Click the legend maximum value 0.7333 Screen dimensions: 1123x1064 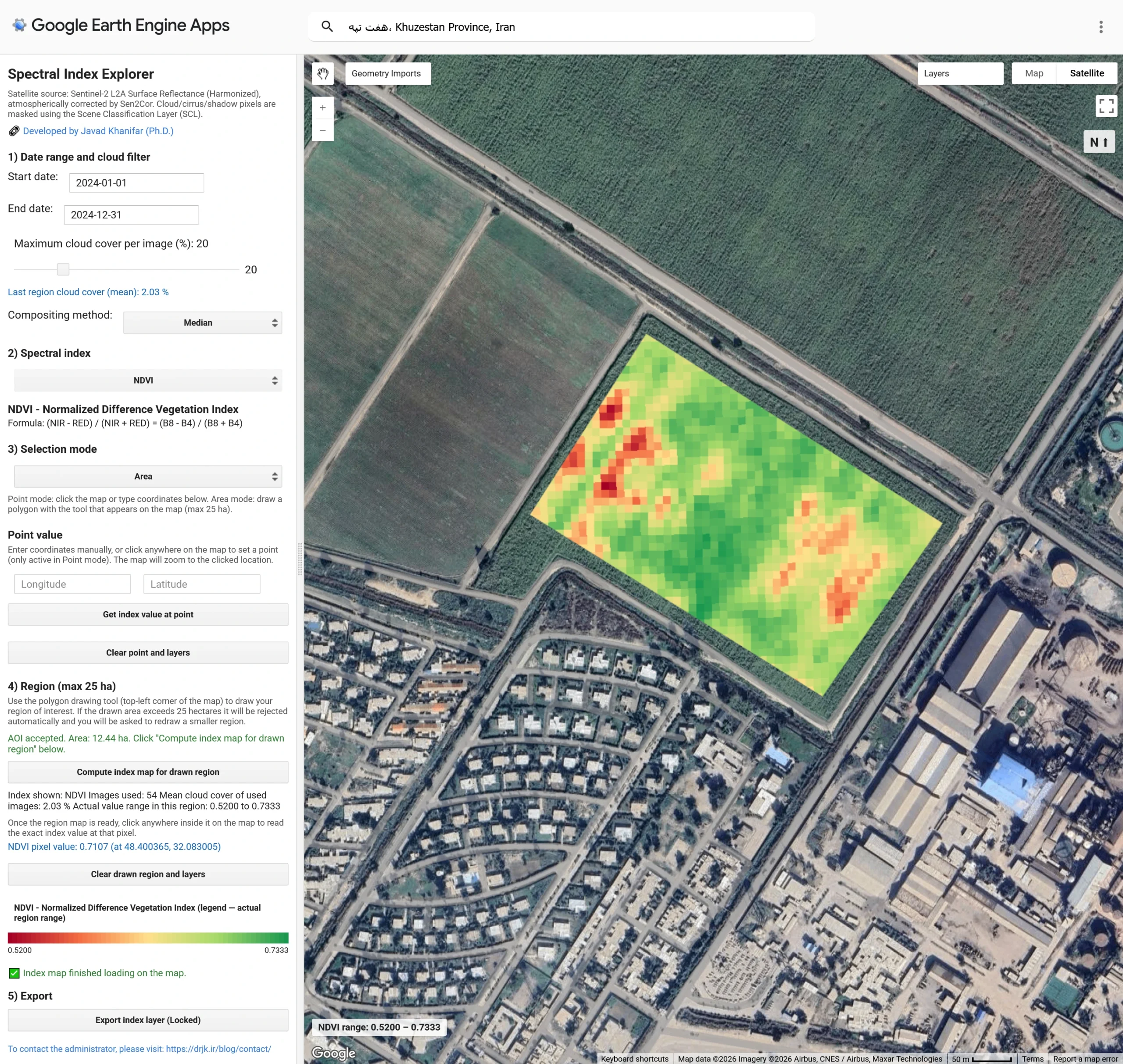pyautogui.click(x=276, y=950)
